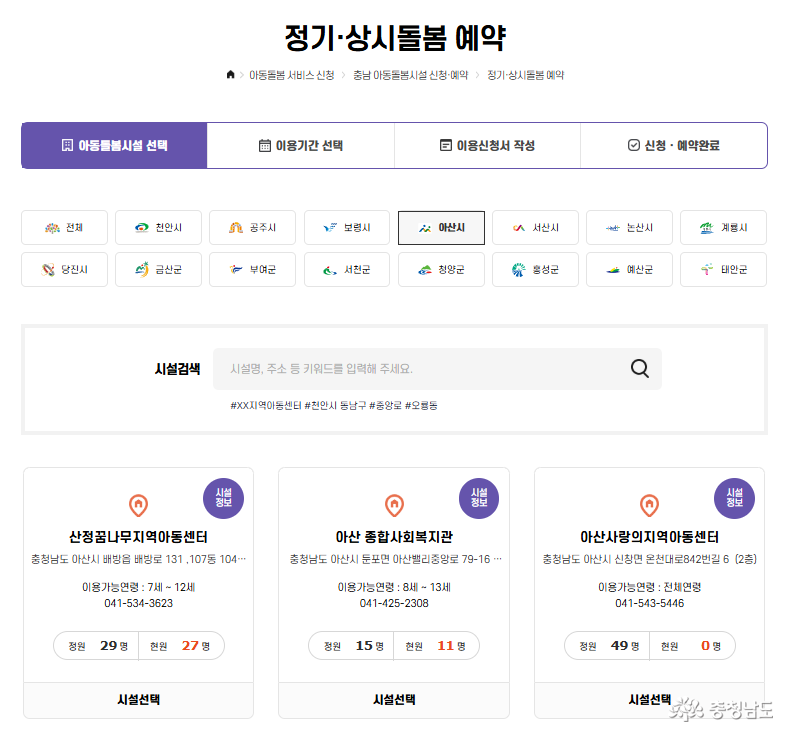Select the 신청·예약완료 step tab
Viewport: 789px width, 733px height.
coord(674,145)
